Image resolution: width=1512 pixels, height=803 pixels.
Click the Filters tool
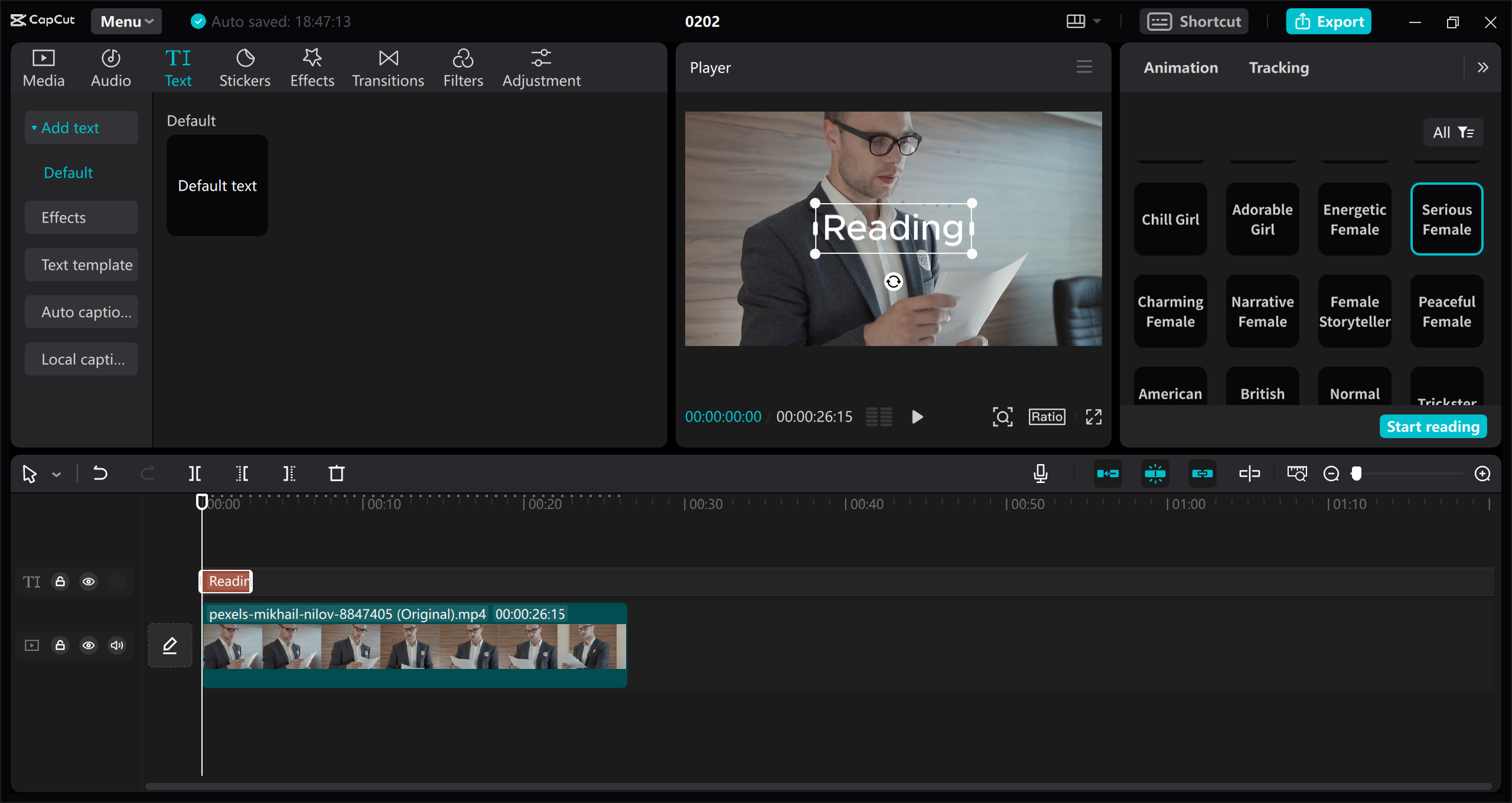tap(463, 67)
